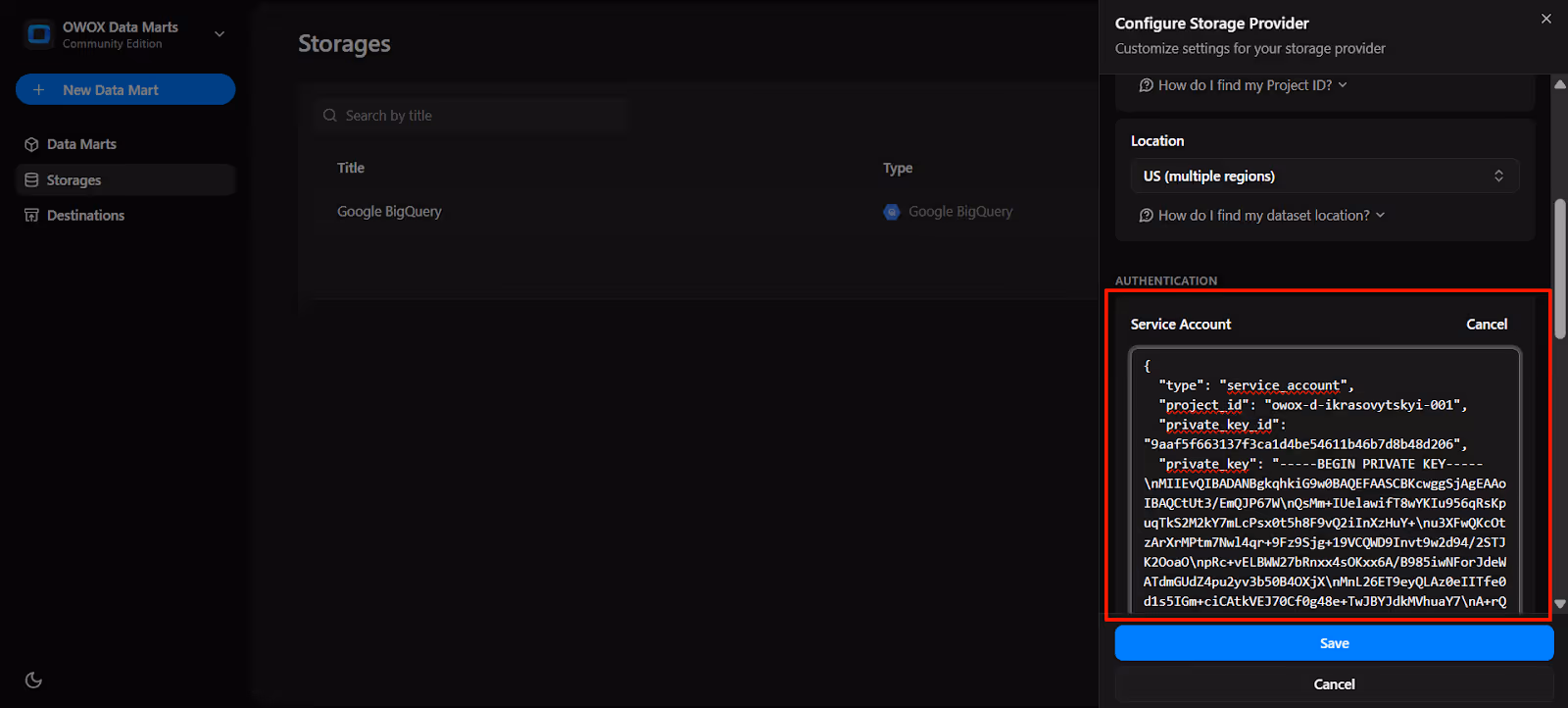Click the panel scrollbar up arrow
Screen dimensions: 1568x708
1559,84
